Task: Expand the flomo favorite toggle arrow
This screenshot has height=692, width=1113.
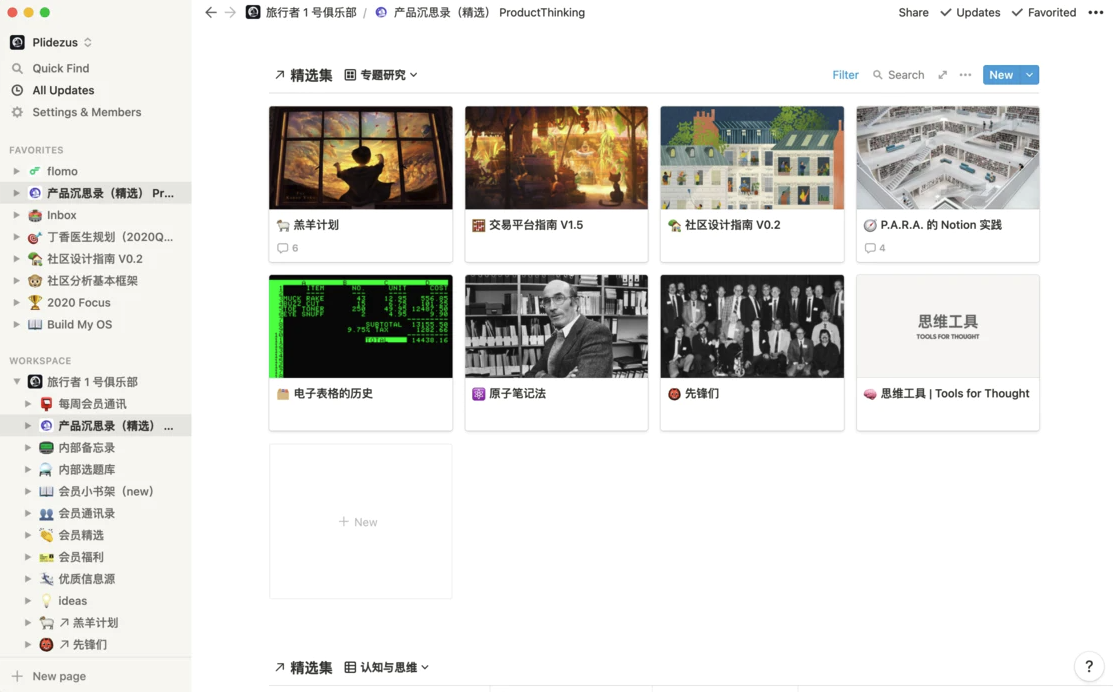Action: (x=16, y=171)
